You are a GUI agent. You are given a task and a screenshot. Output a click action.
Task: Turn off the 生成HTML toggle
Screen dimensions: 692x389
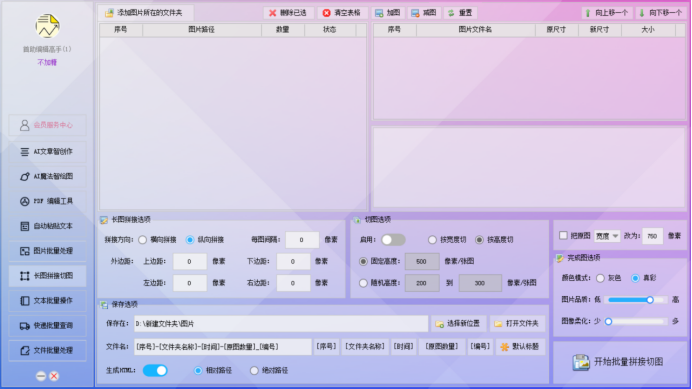[155, 370]
